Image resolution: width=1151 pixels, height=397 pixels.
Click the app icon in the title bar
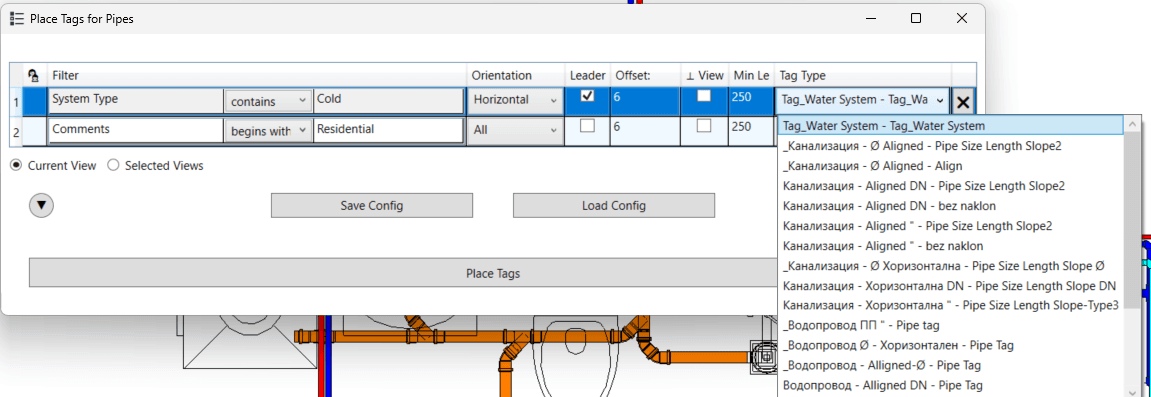(17, 19)
